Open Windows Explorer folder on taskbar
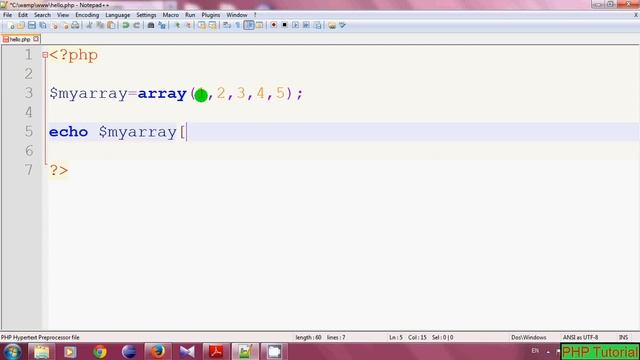 [41, 351]
